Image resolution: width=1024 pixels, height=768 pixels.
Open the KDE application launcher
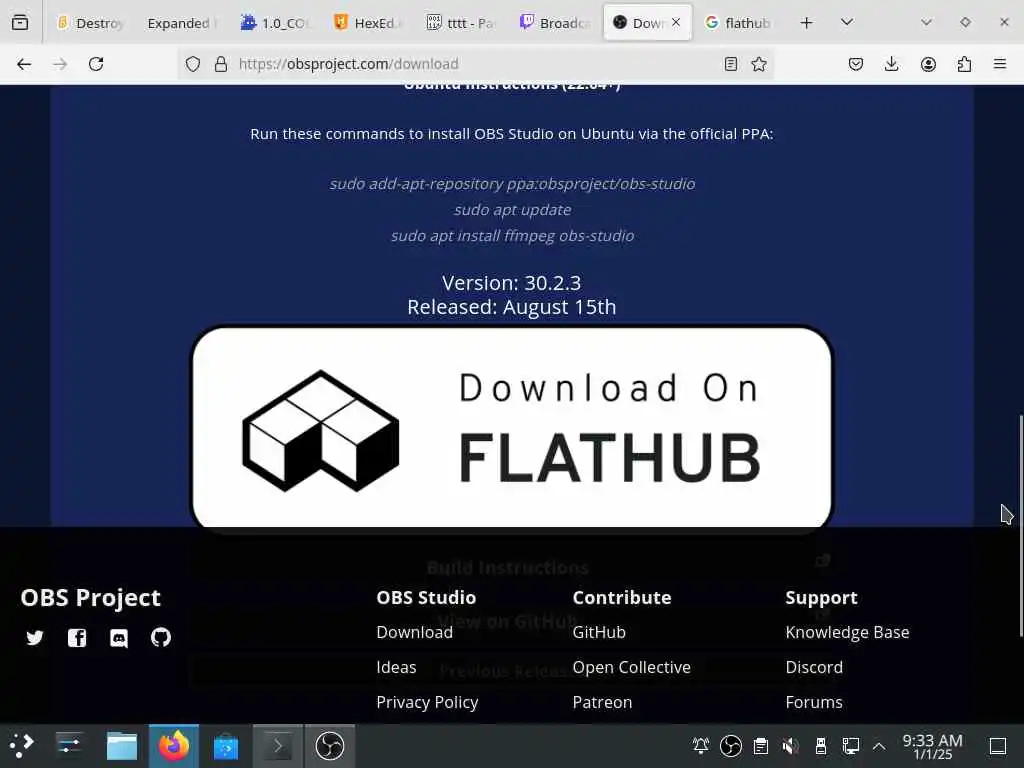click(21, 746)
